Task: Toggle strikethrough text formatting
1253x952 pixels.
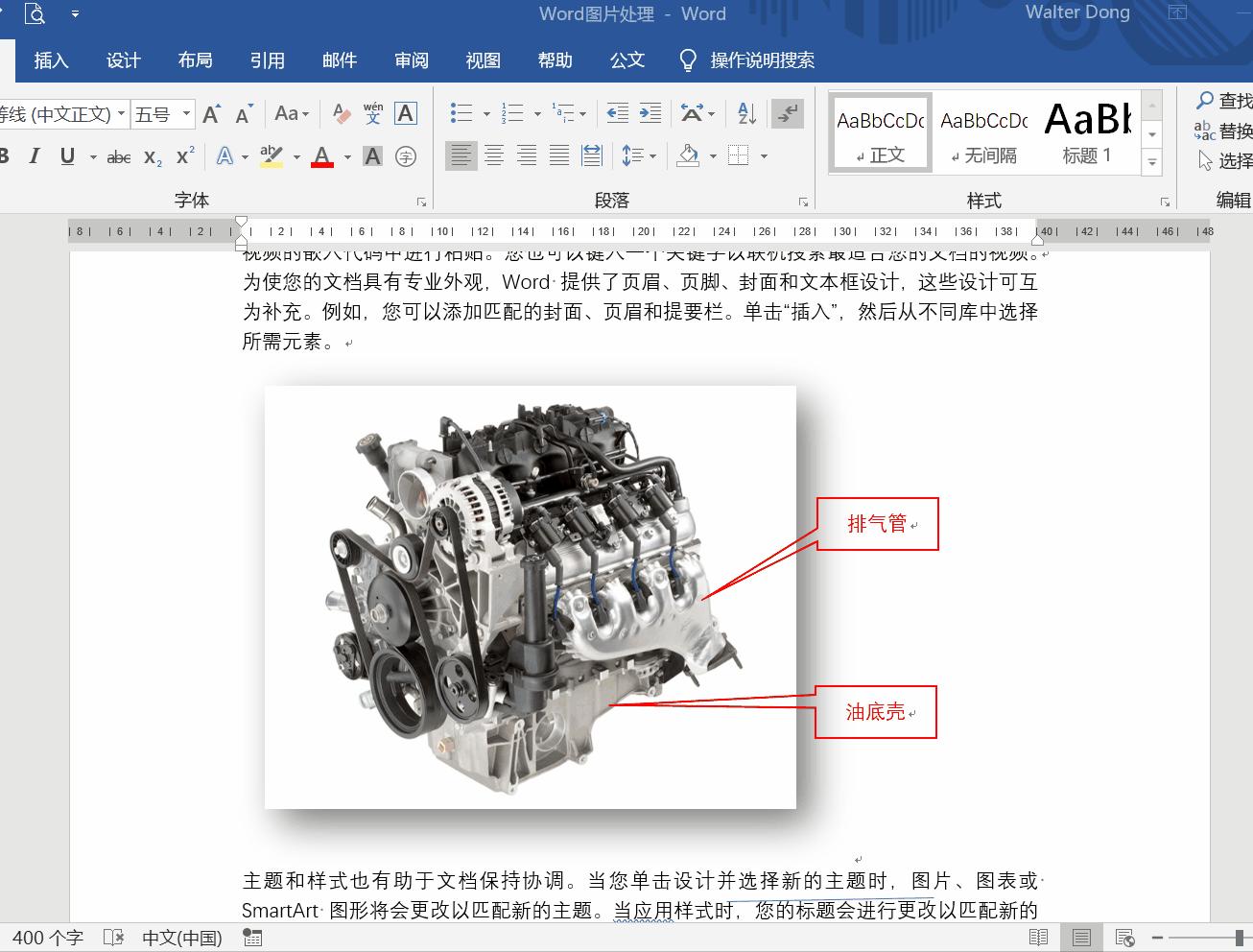Action: pyautogui.click(x=119, y=156)
